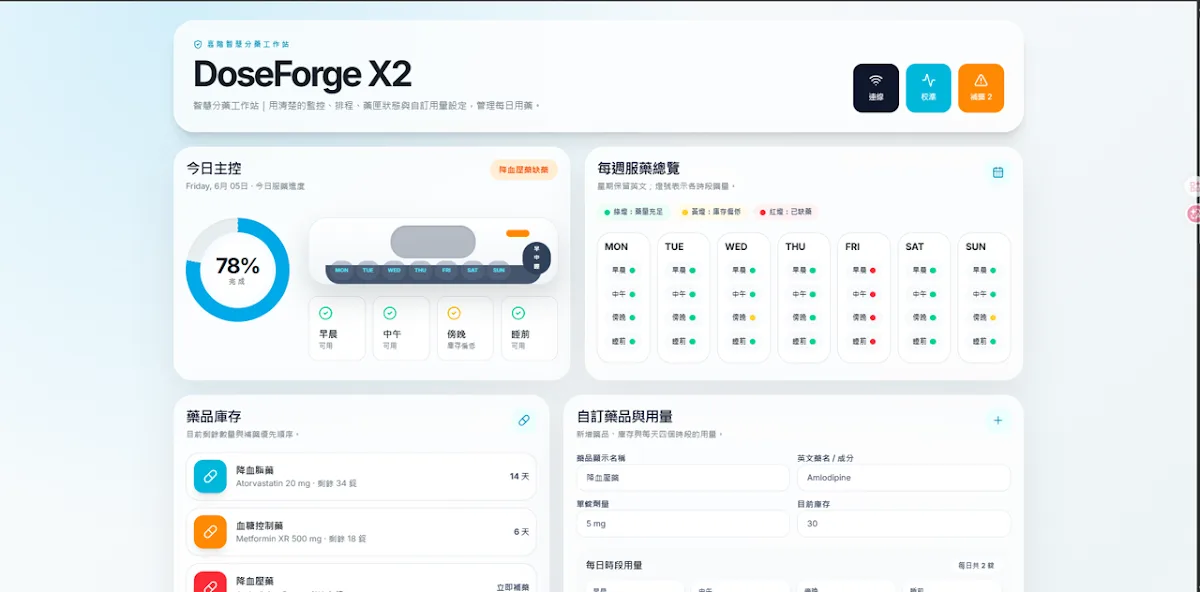Click the 中午 noon check icon

tap(390, 313)
